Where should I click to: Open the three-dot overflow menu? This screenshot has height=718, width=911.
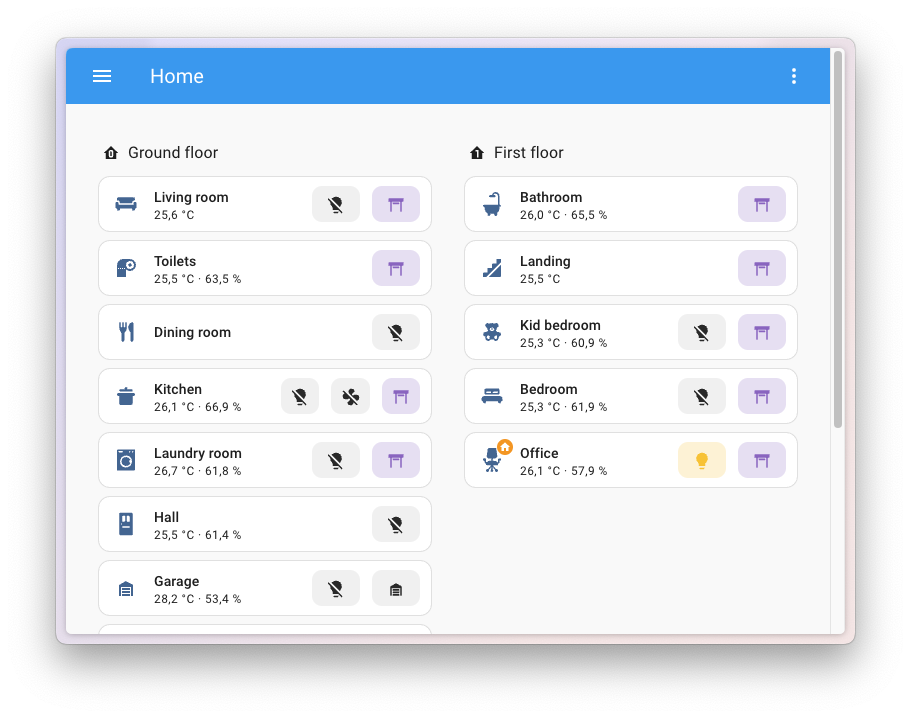coord(794,76)
